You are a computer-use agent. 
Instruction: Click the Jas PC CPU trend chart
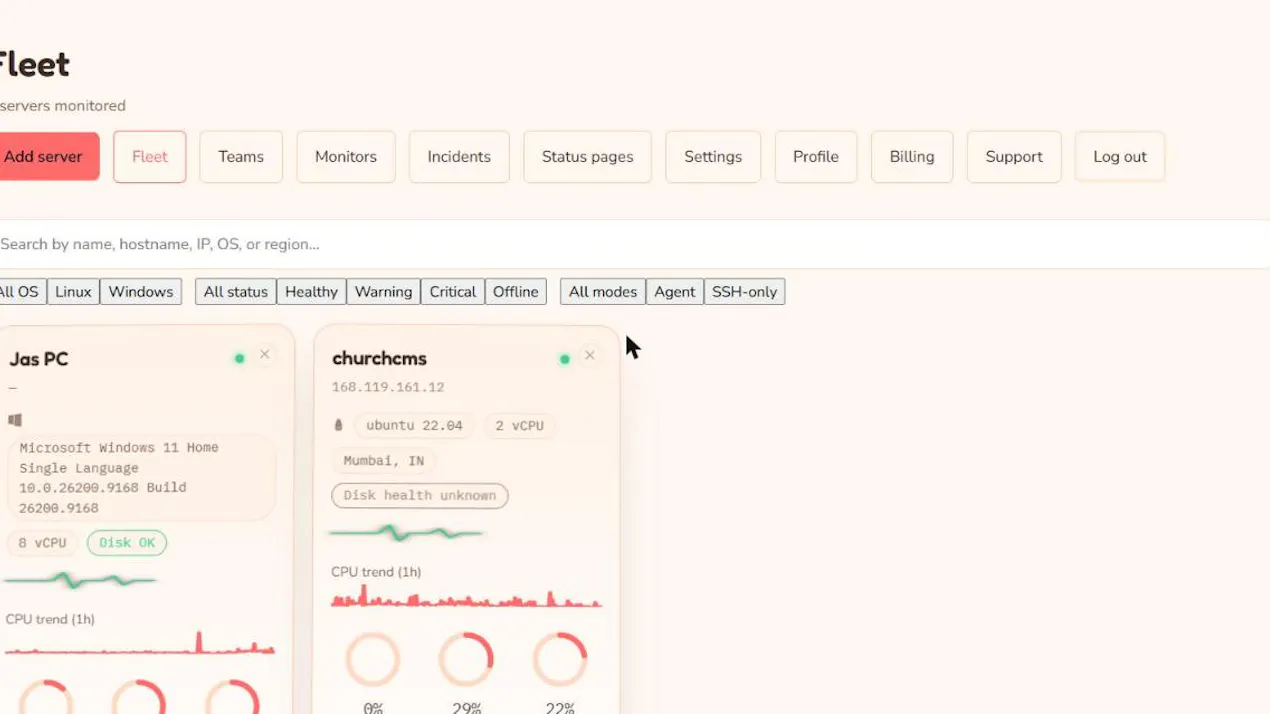pyautogui.click(x=140, y=643)
